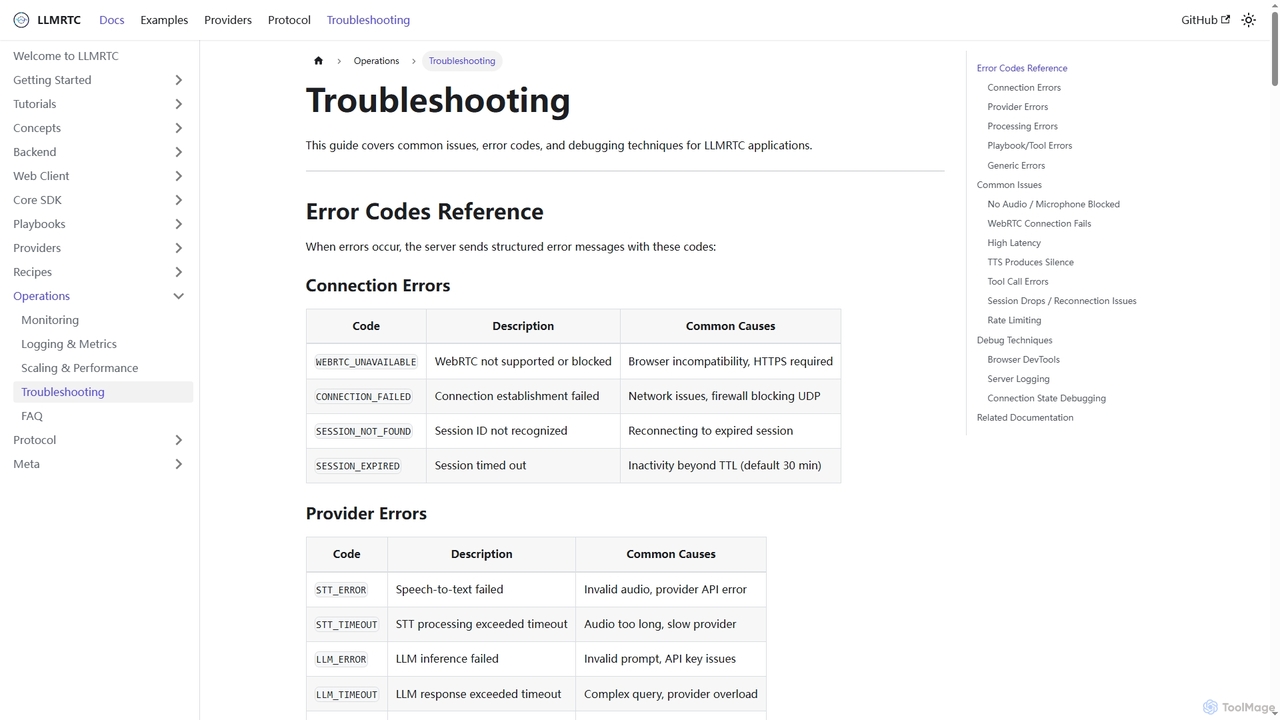Click the STT_TIMEOUT code cell
Screen dimensions: 1280x720
(x=347, y=625)
